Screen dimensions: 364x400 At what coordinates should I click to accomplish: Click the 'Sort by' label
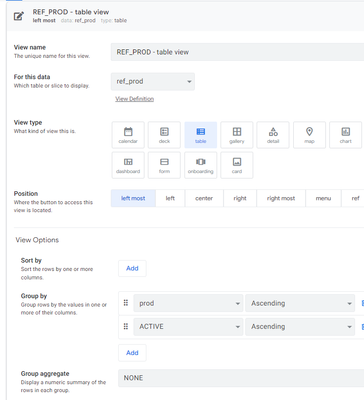pos(31,260)
